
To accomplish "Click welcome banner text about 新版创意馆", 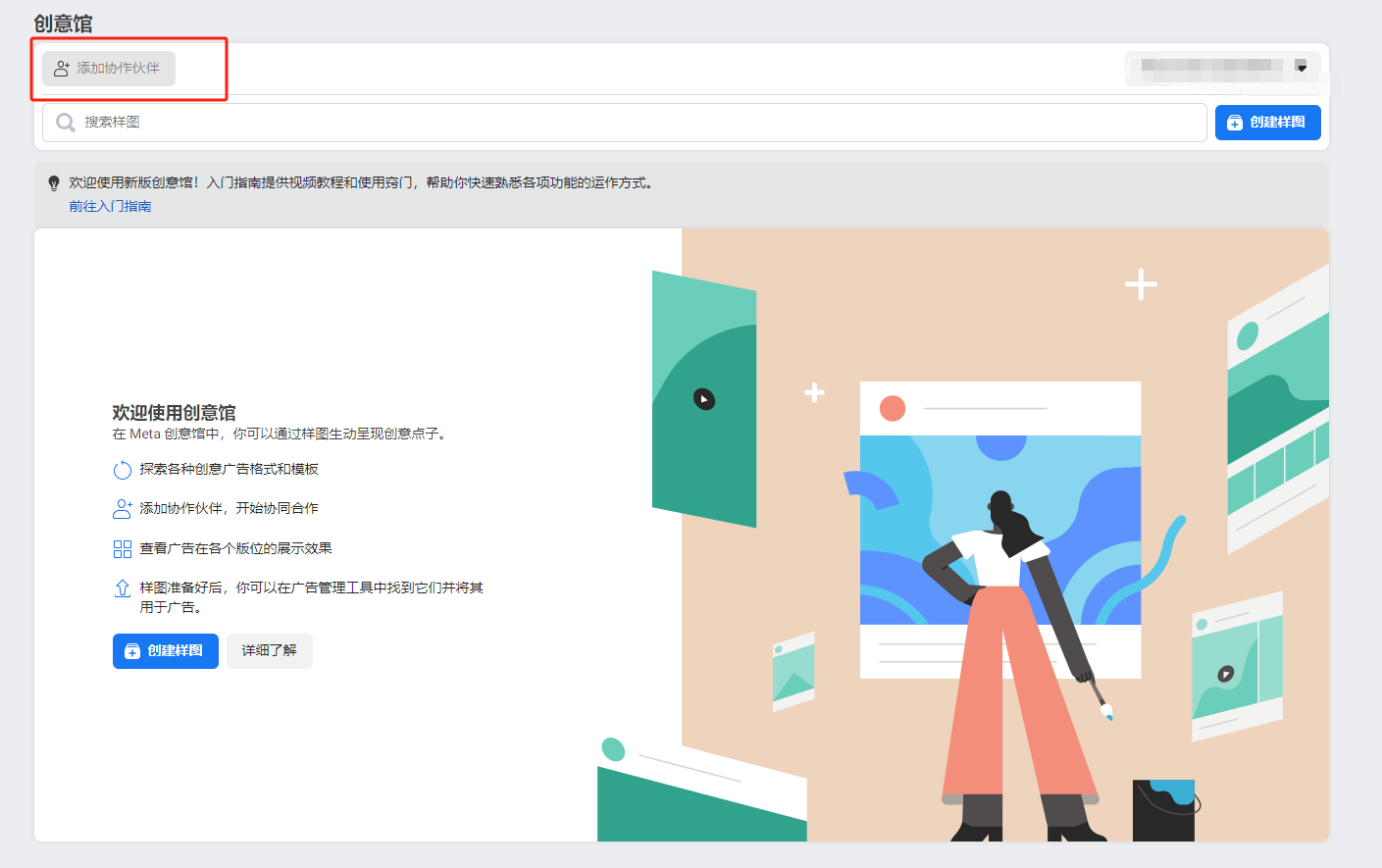I will click(361, 183).
